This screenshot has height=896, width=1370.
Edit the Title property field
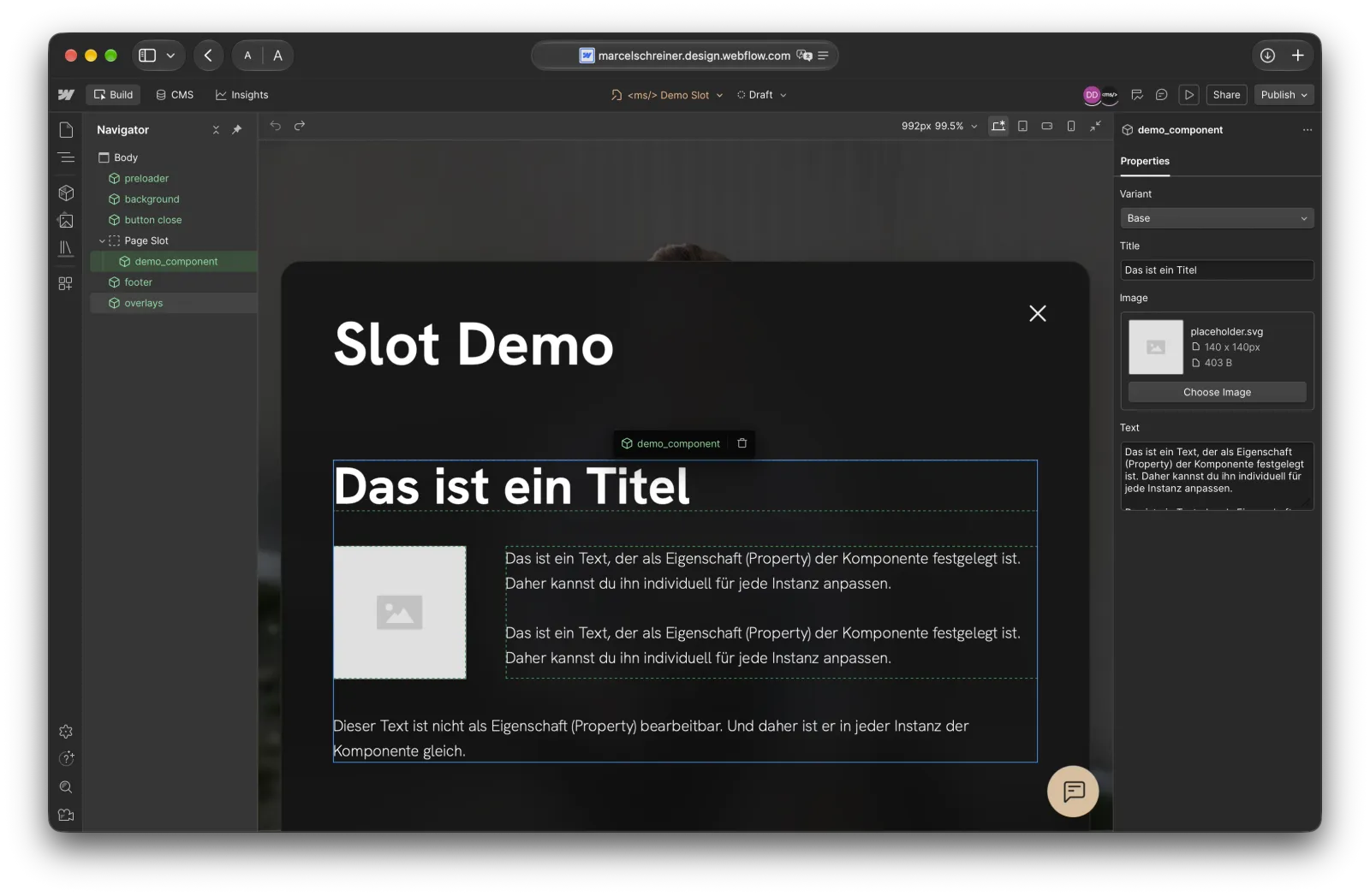tap(1217, 270)
